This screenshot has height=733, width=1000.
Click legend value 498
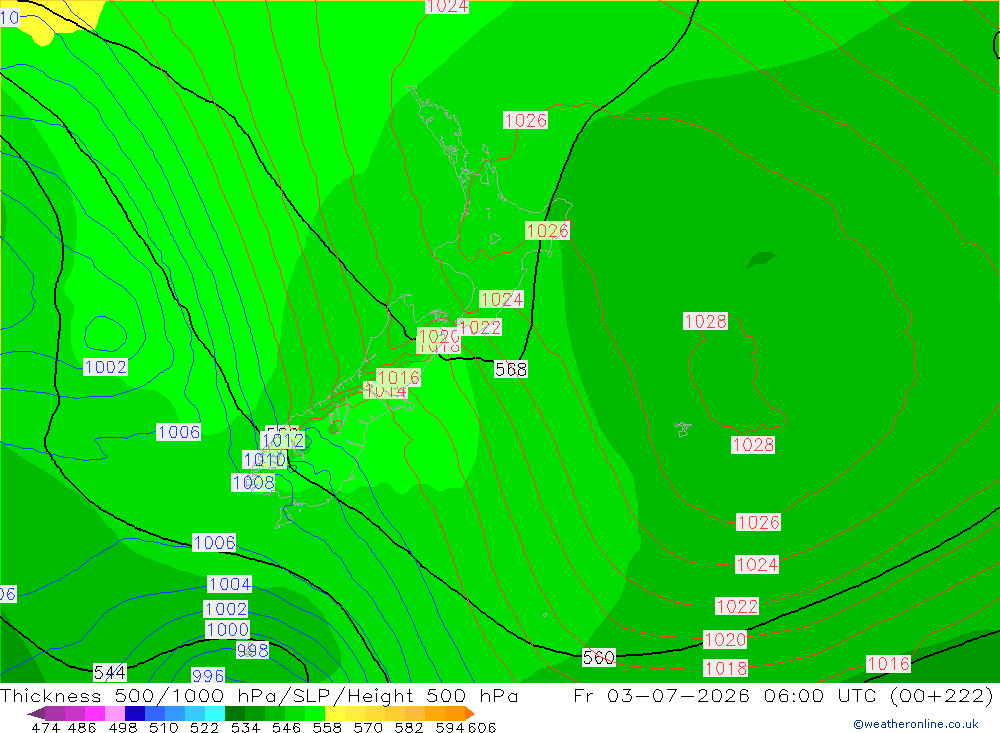(x=123, y=728)
